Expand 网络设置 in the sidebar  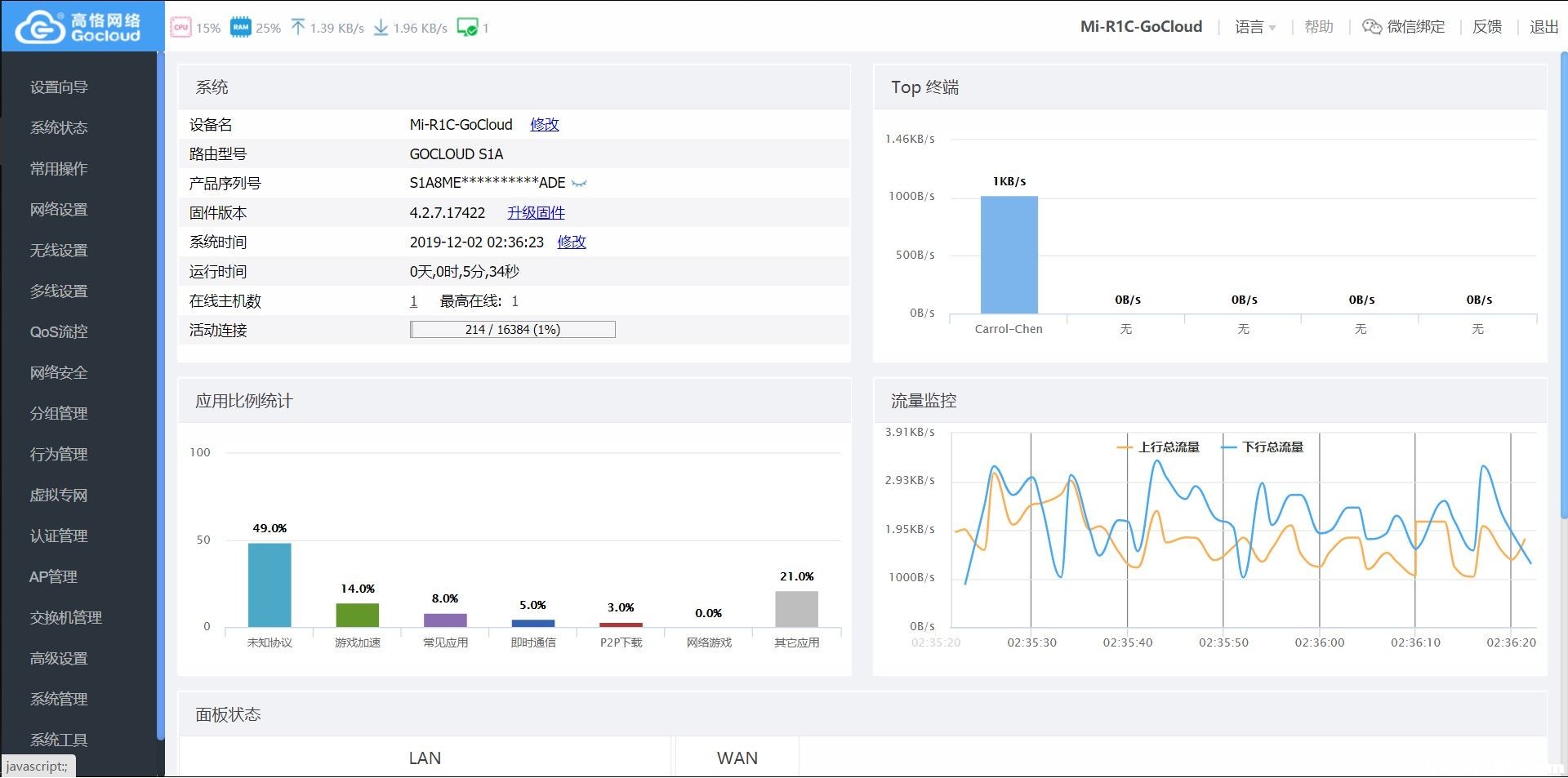click(59, 210)
